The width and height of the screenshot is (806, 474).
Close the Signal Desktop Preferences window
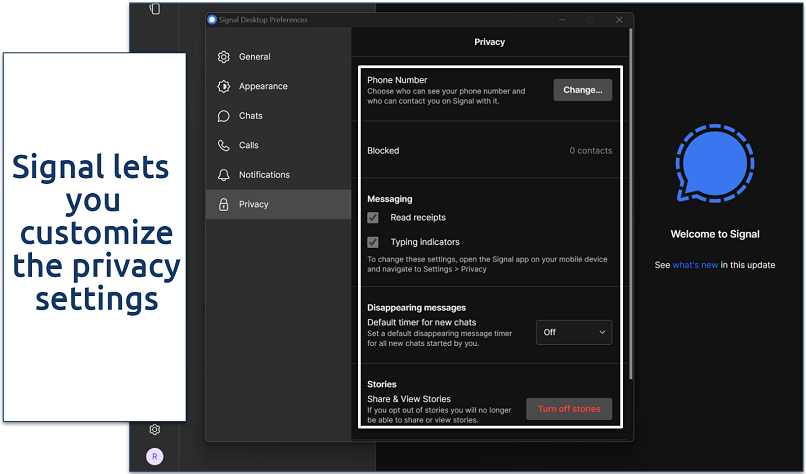pos(620,19)
